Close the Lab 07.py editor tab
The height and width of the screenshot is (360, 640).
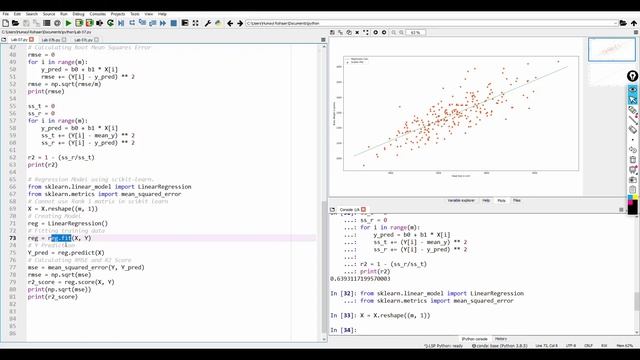click(31, 40)
